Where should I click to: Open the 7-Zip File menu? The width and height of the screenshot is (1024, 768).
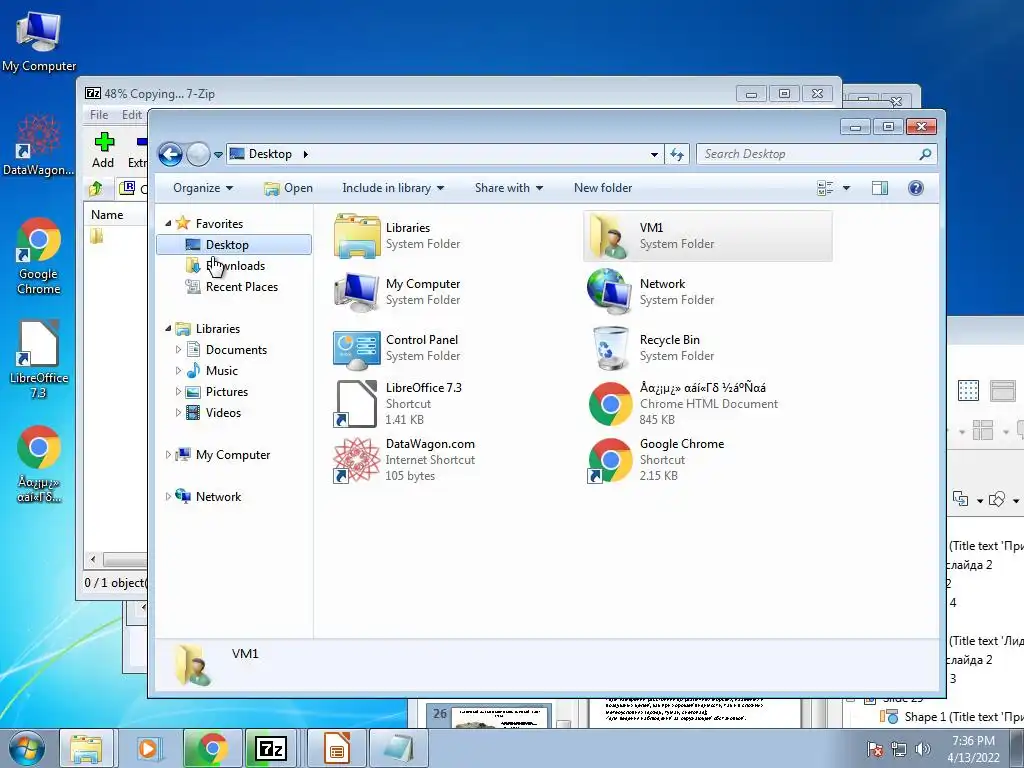click(99, 115)
